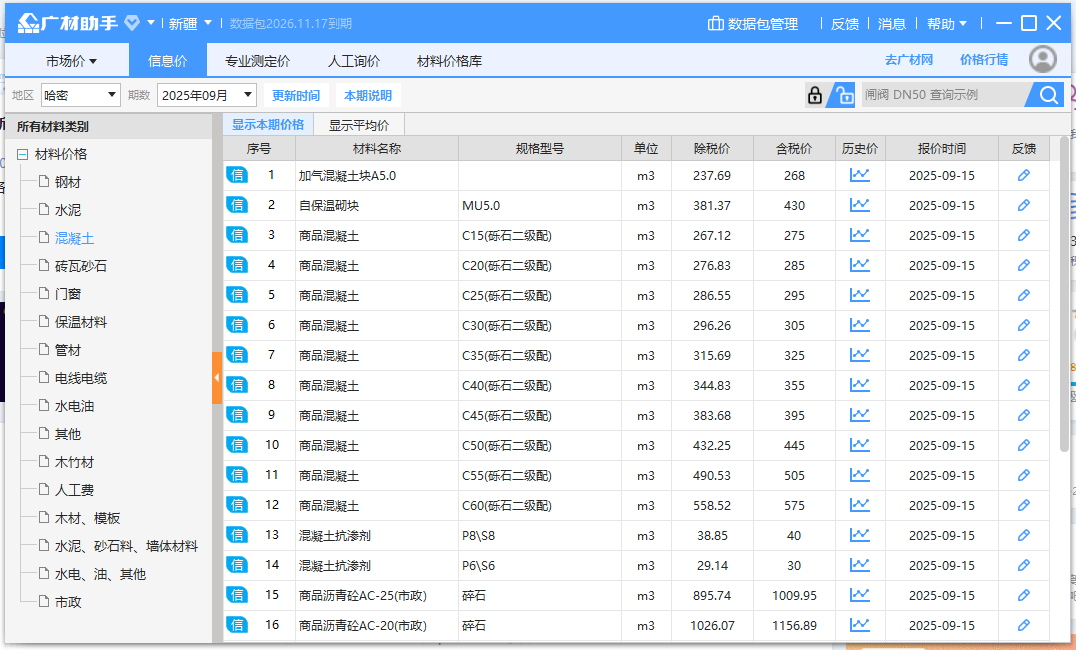Open the 去广材网 link
The height and width of the screenshot is (650, 1076).
[909, 60]
